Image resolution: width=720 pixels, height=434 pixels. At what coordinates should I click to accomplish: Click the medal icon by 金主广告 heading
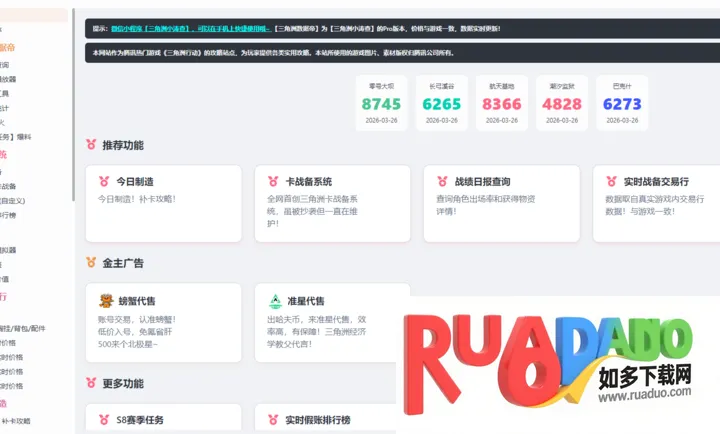[91, 263]
